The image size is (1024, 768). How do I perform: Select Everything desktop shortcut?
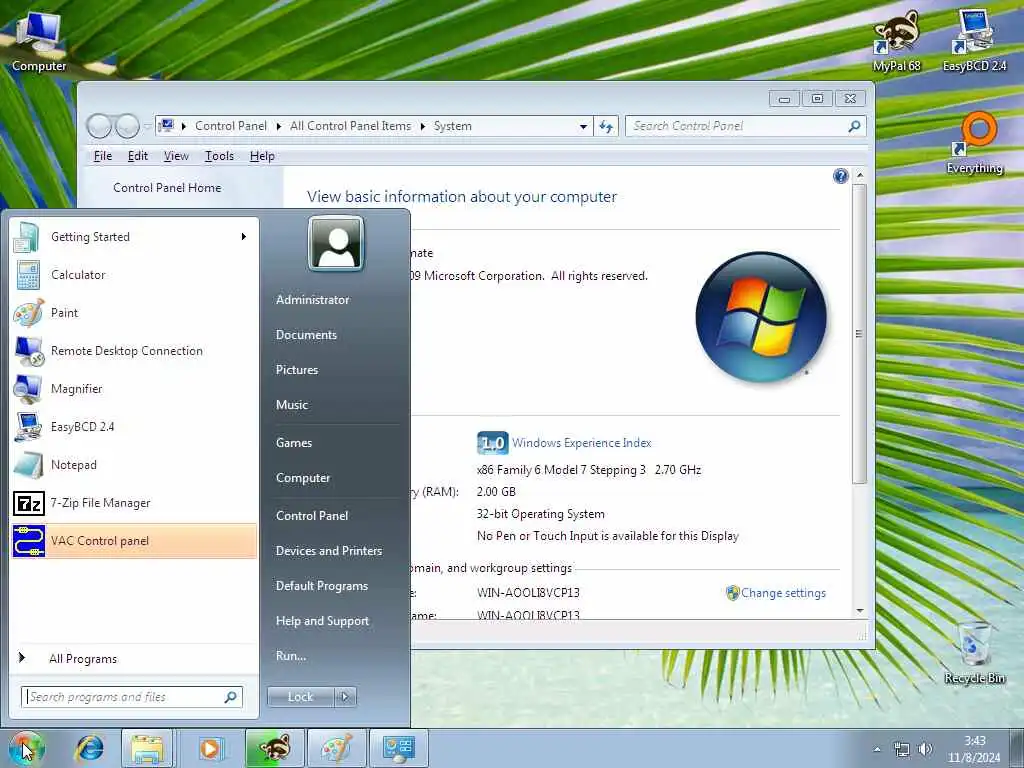click(974, 144)
